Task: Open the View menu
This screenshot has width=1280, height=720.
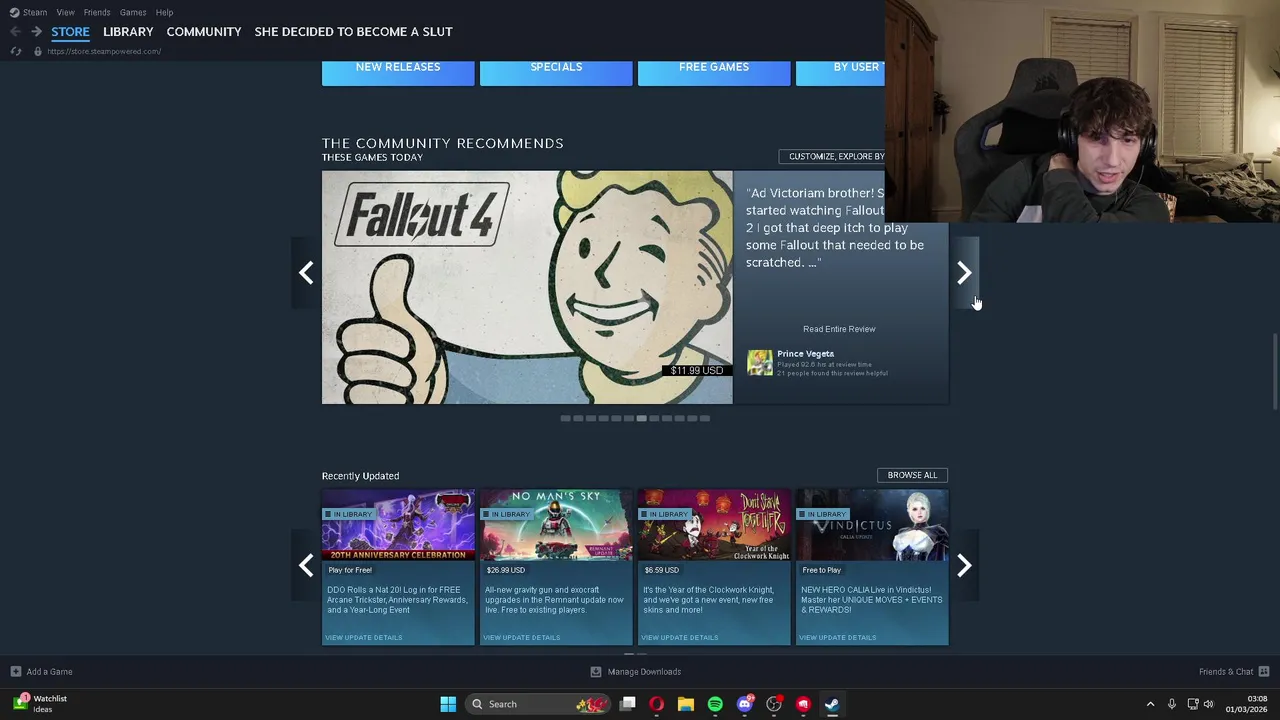Action: (65, 12)
